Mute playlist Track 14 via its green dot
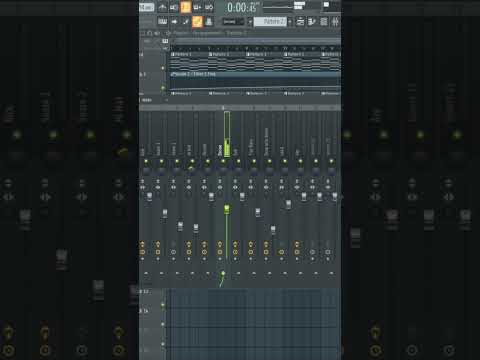Image resolution: width=480 pixels, height=360 pixels. coord(163,324)
